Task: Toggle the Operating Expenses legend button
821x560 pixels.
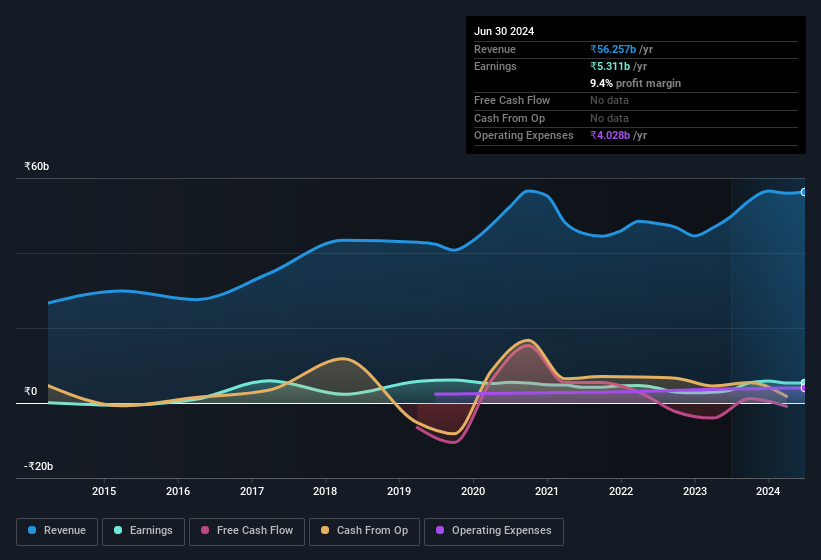Action: [x=494, y=531]
